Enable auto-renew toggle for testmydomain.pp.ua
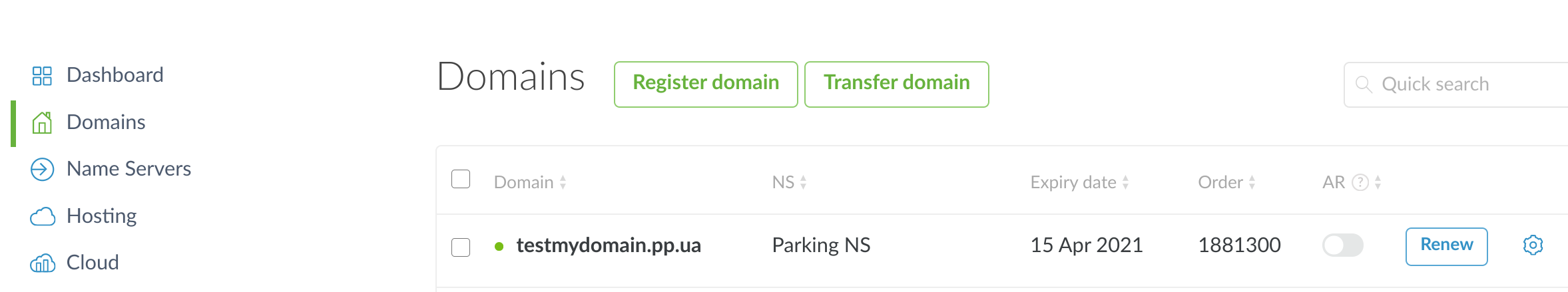The image size is (1568, 292). click(1342, 245)
